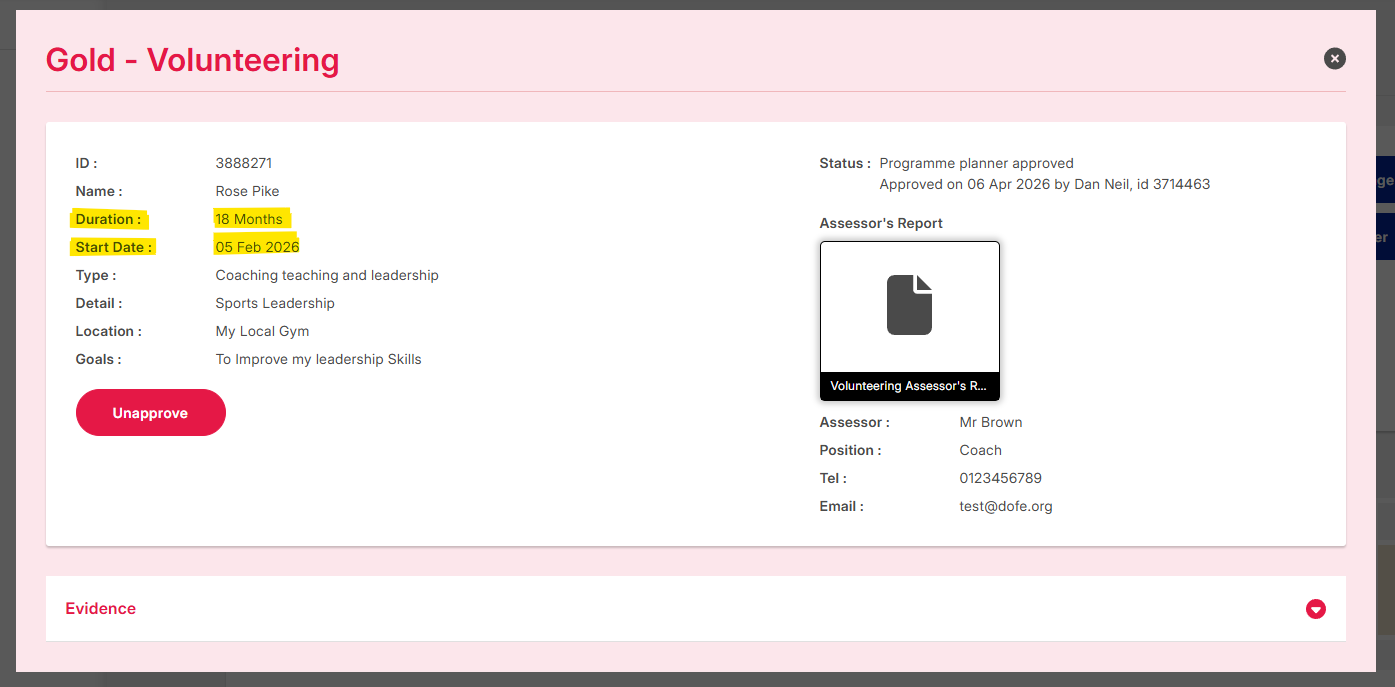Screen dimensions: 1395x687
Task: Click the Evidence section heading
Action: [x=101, y=608]
